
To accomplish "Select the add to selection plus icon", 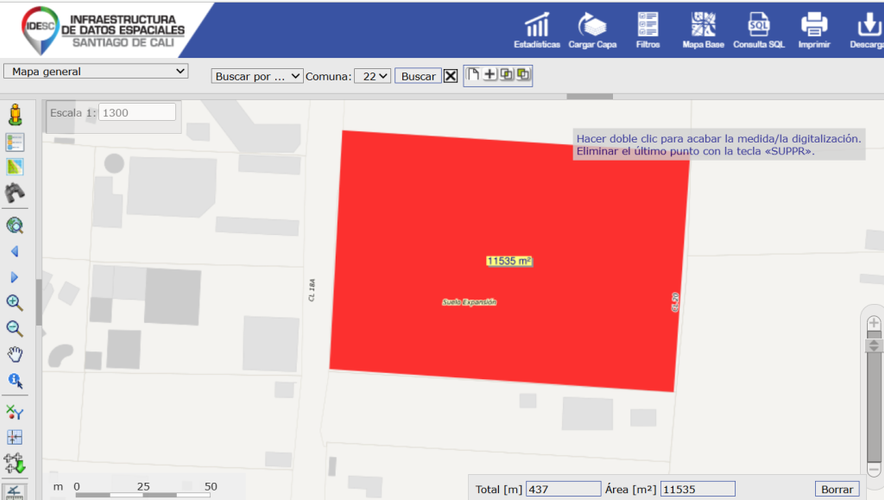I will pos(490,74).
